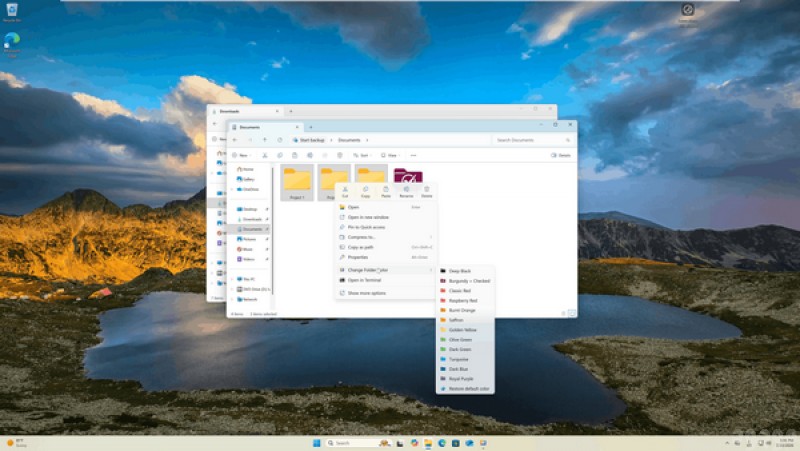Open the Recycle Bin desktop icon
Screen dimensions: 800x451
click(12, 12)
